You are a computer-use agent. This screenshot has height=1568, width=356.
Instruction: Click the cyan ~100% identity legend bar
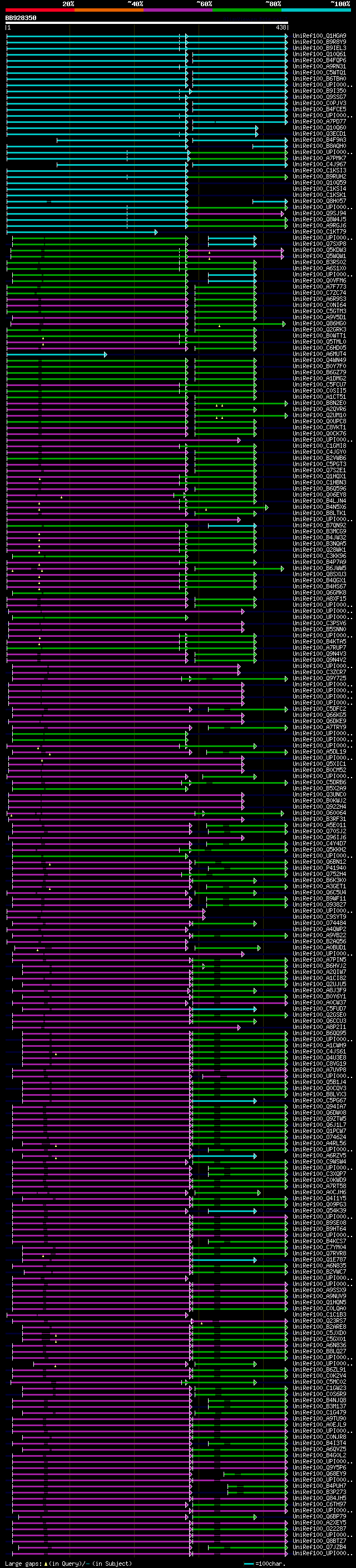[317, 10]
